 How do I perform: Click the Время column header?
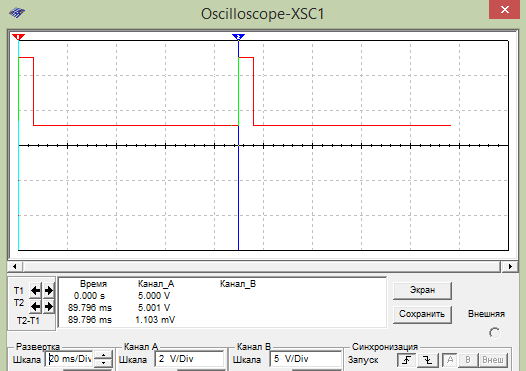pos(93,284)
